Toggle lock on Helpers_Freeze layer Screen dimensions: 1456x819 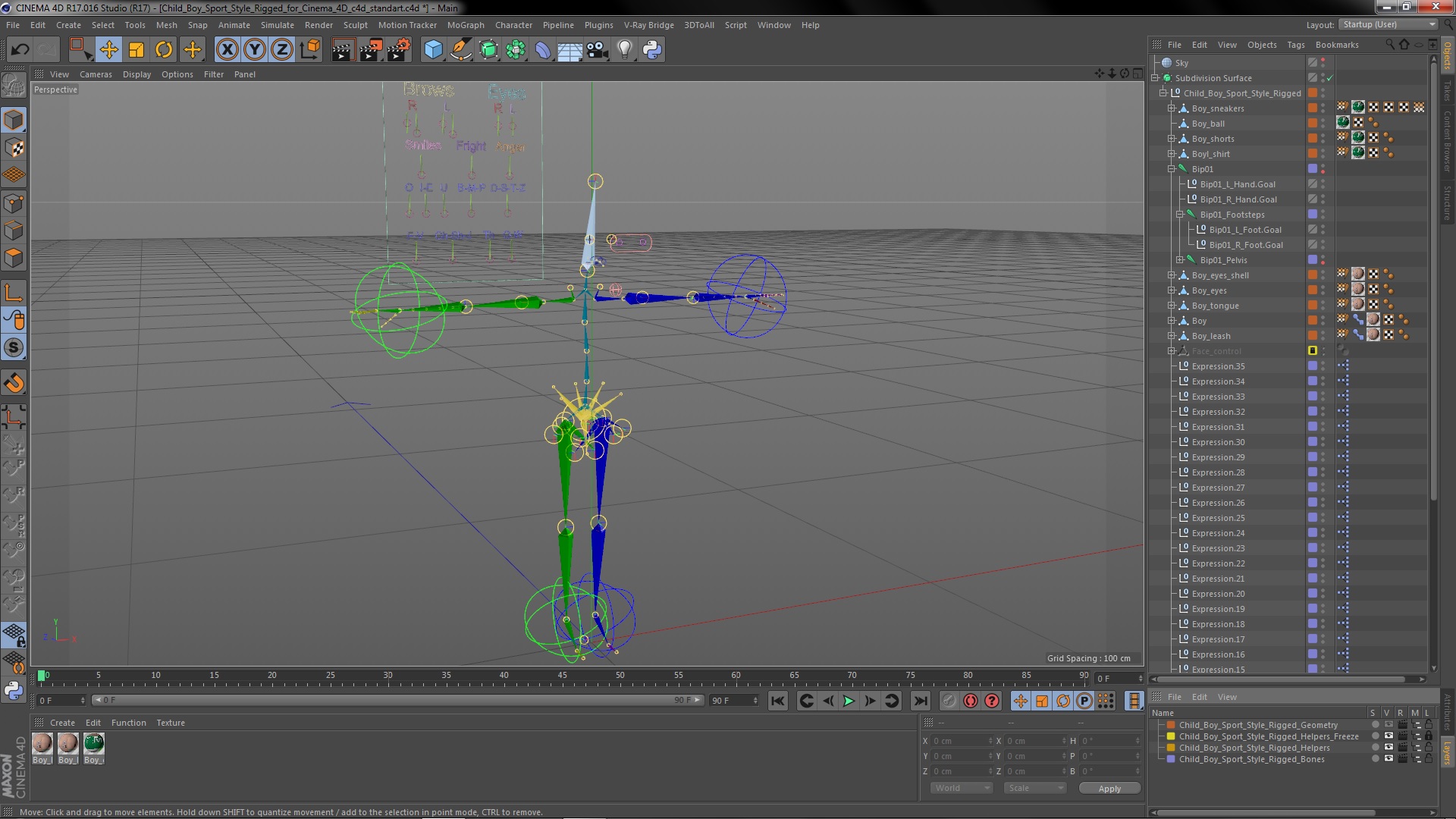pos(1428,736)
